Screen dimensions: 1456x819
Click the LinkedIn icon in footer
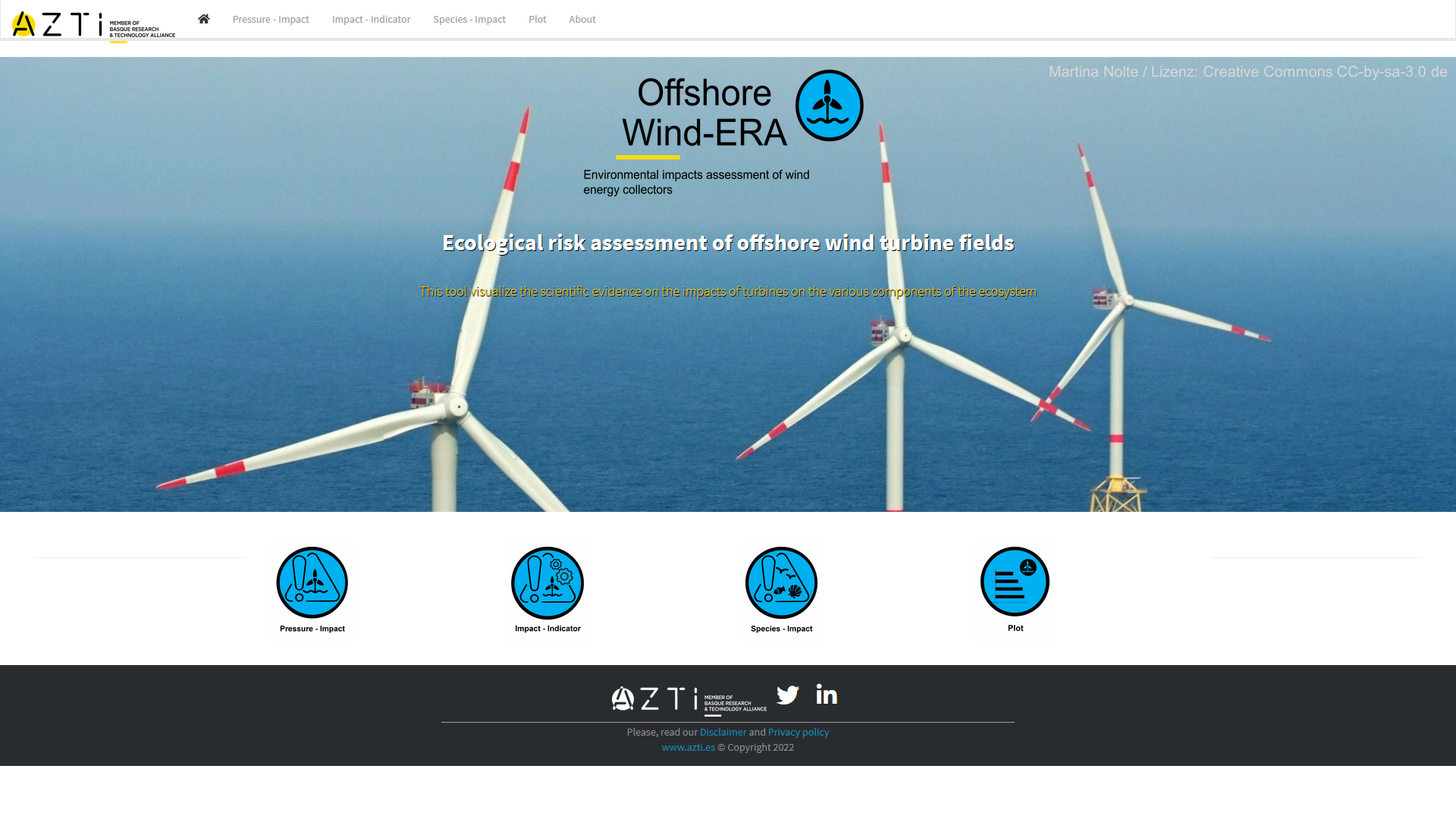tap(827, 694)
